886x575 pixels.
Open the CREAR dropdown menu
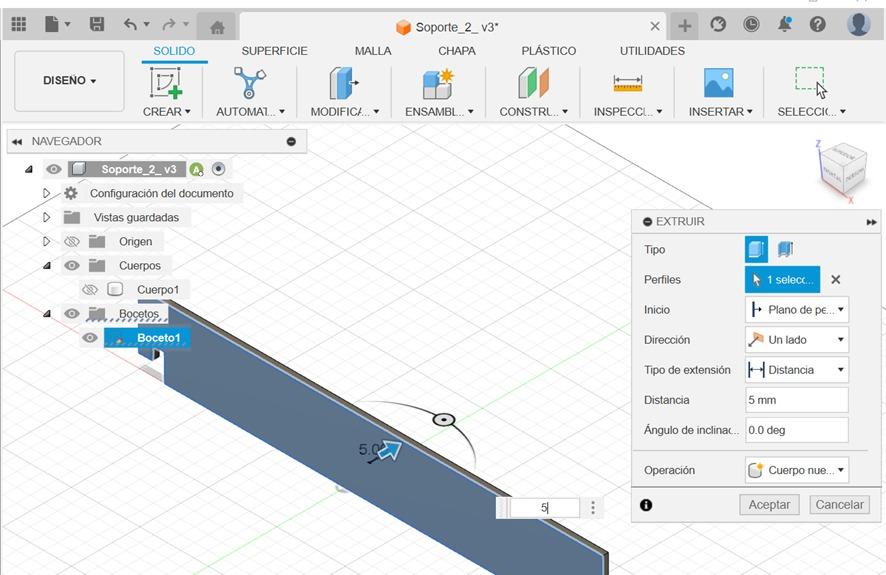click(x=166, y=112)
